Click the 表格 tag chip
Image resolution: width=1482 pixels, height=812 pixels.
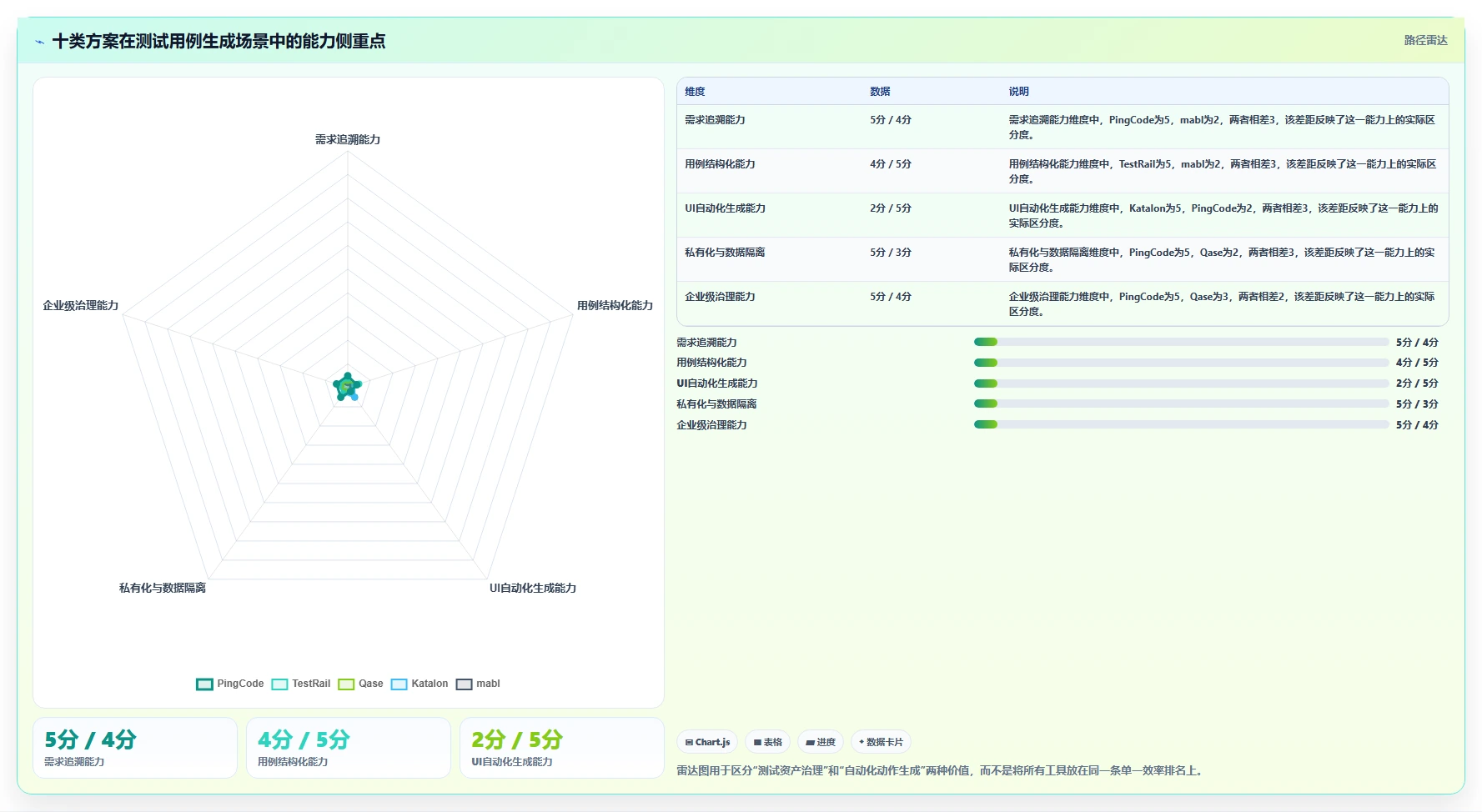tap(767, 742)
